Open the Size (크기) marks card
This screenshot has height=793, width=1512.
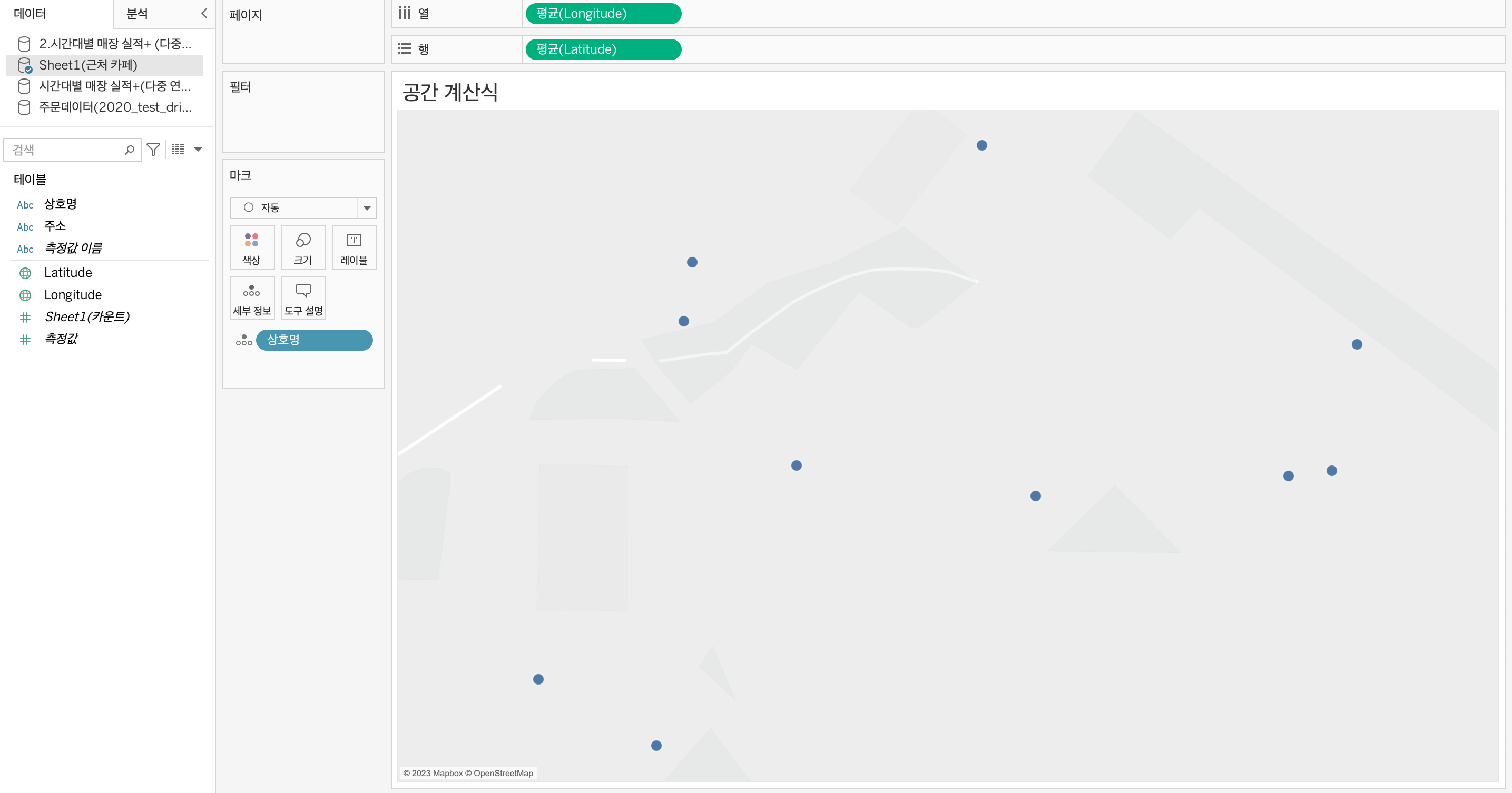pos(303,247)
